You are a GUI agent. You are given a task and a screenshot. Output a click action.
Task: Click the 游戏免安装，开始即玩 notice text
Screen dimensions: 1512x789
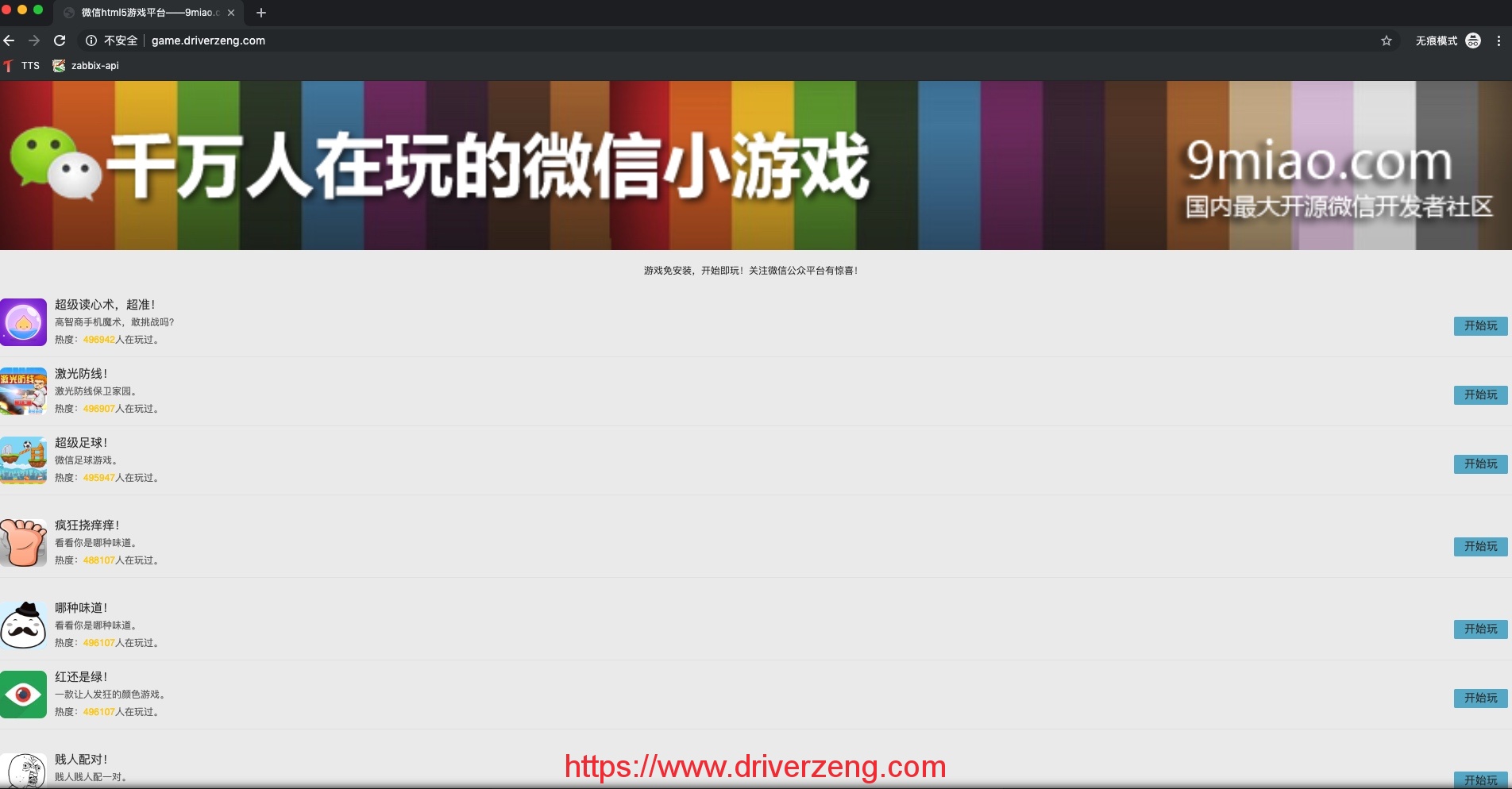point(750,271)
